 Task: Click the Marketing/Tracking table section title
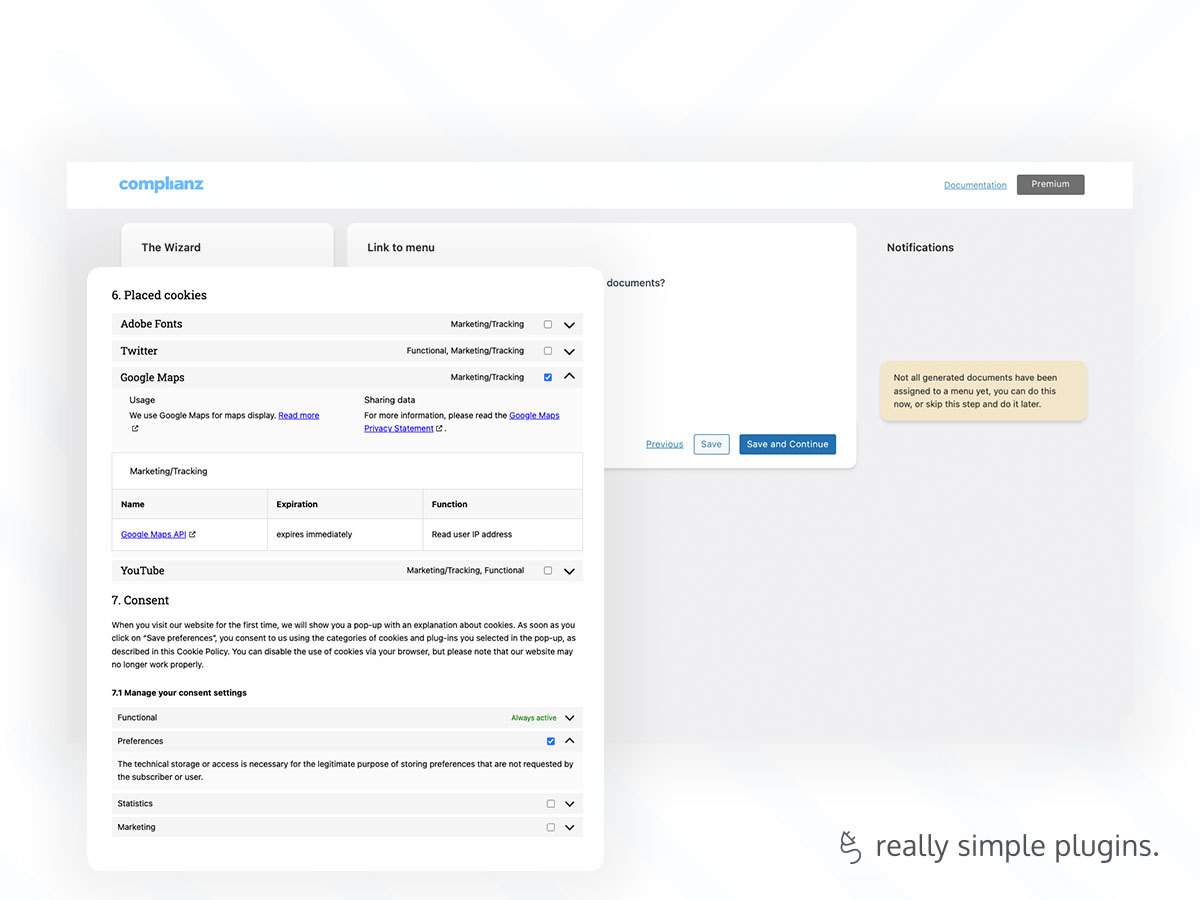168,471
